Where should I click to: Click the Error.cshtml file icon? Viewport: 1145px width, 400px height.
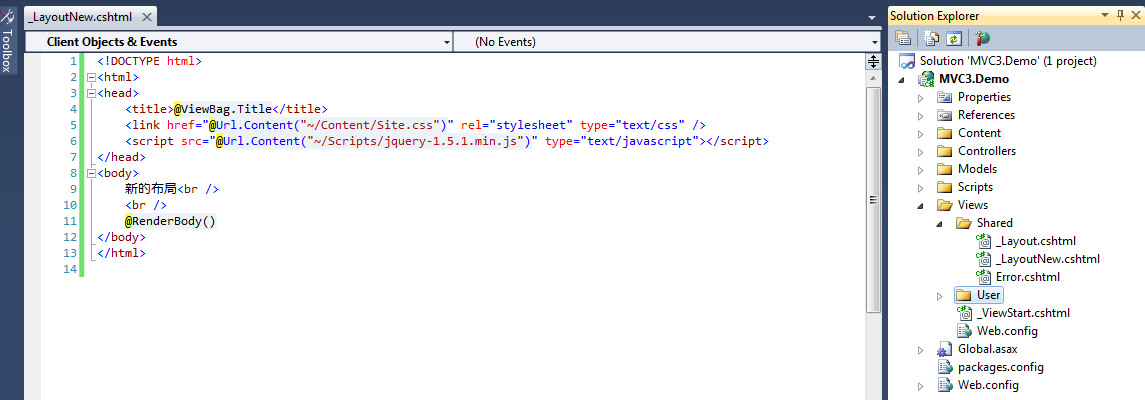tap(984, 277)
